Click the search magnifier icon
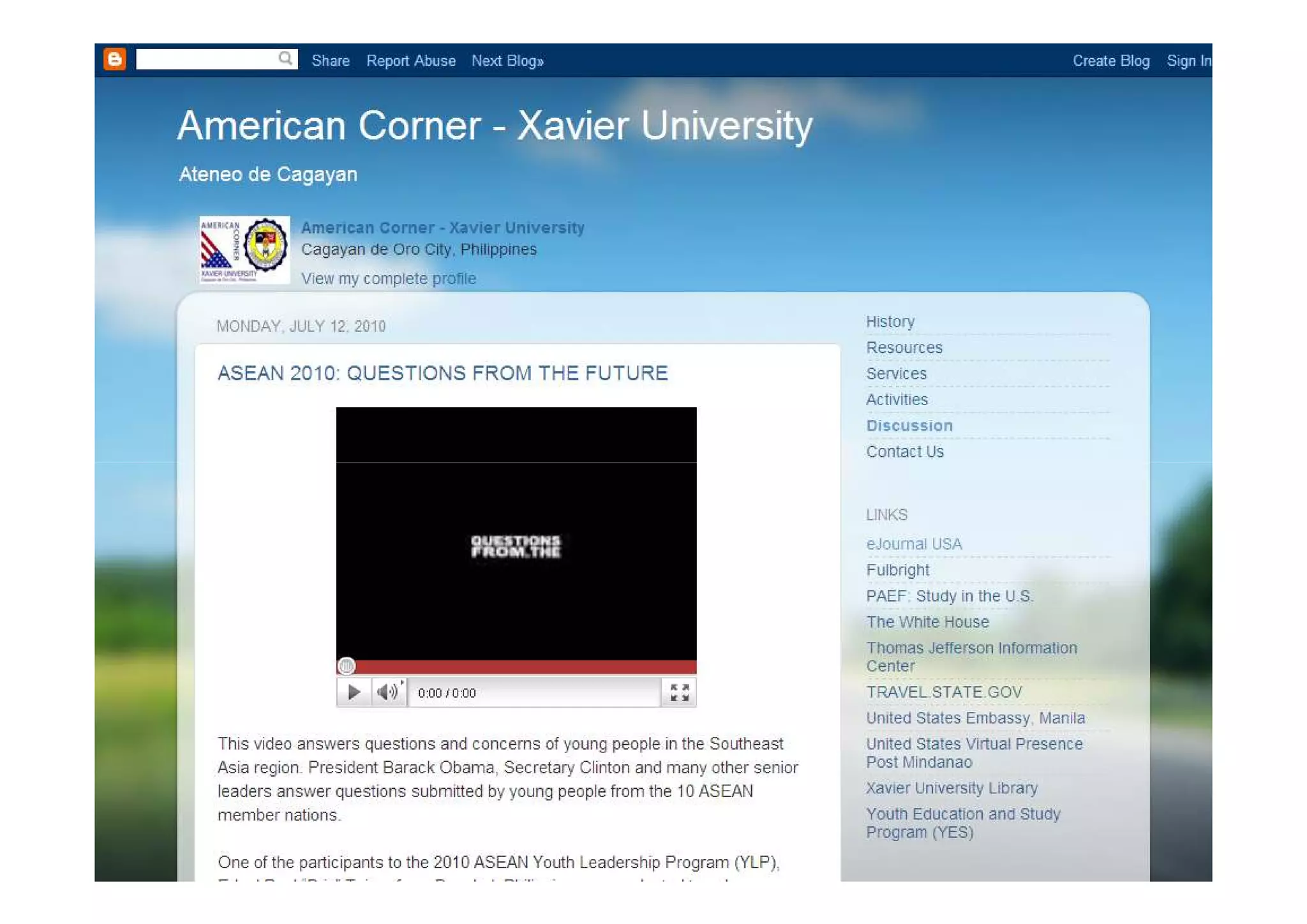 (x=285, y=59)
